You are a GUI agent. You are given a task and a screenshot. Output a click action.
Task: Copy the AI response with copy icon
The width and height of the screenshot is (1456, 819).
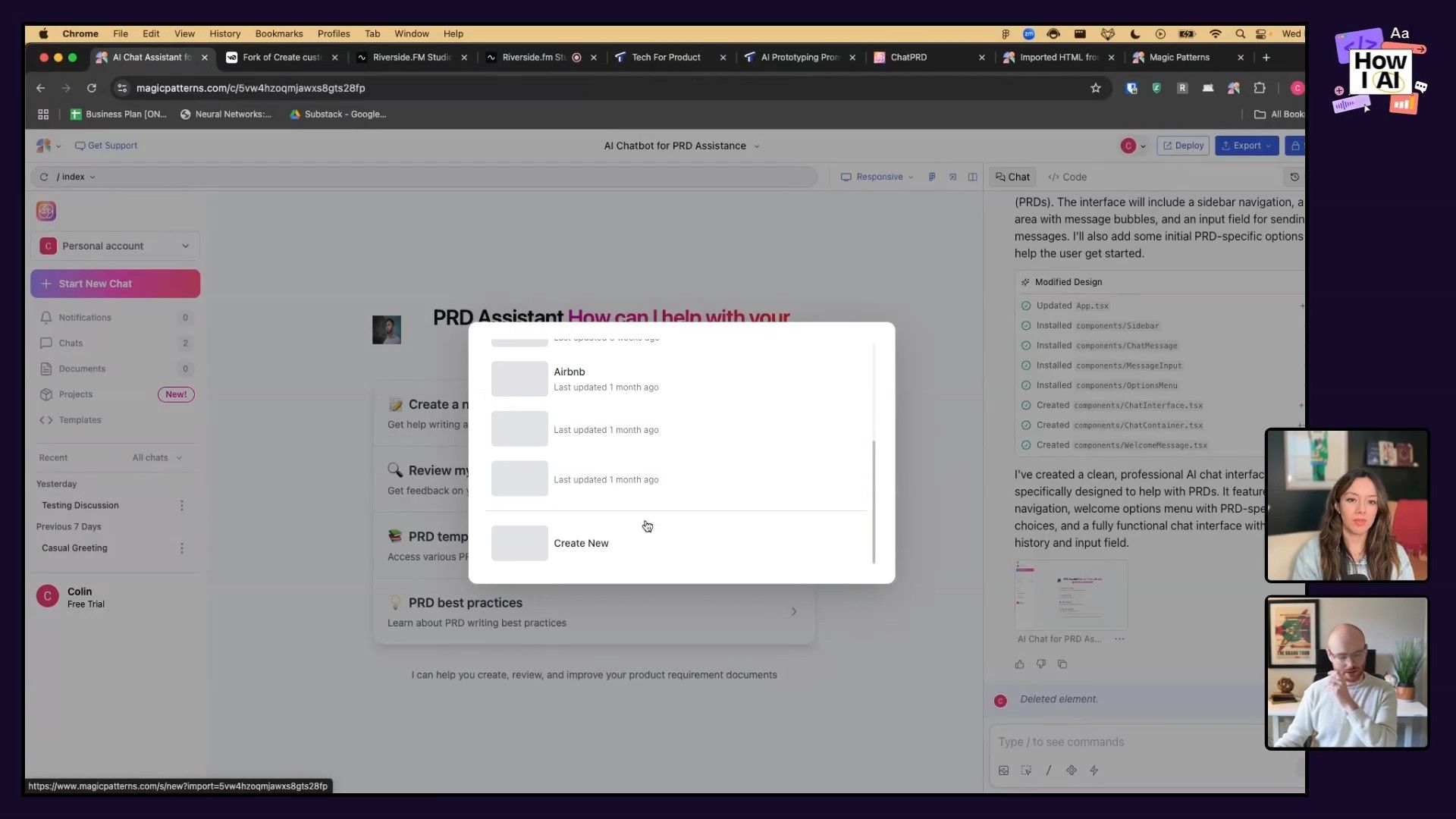1062,664
